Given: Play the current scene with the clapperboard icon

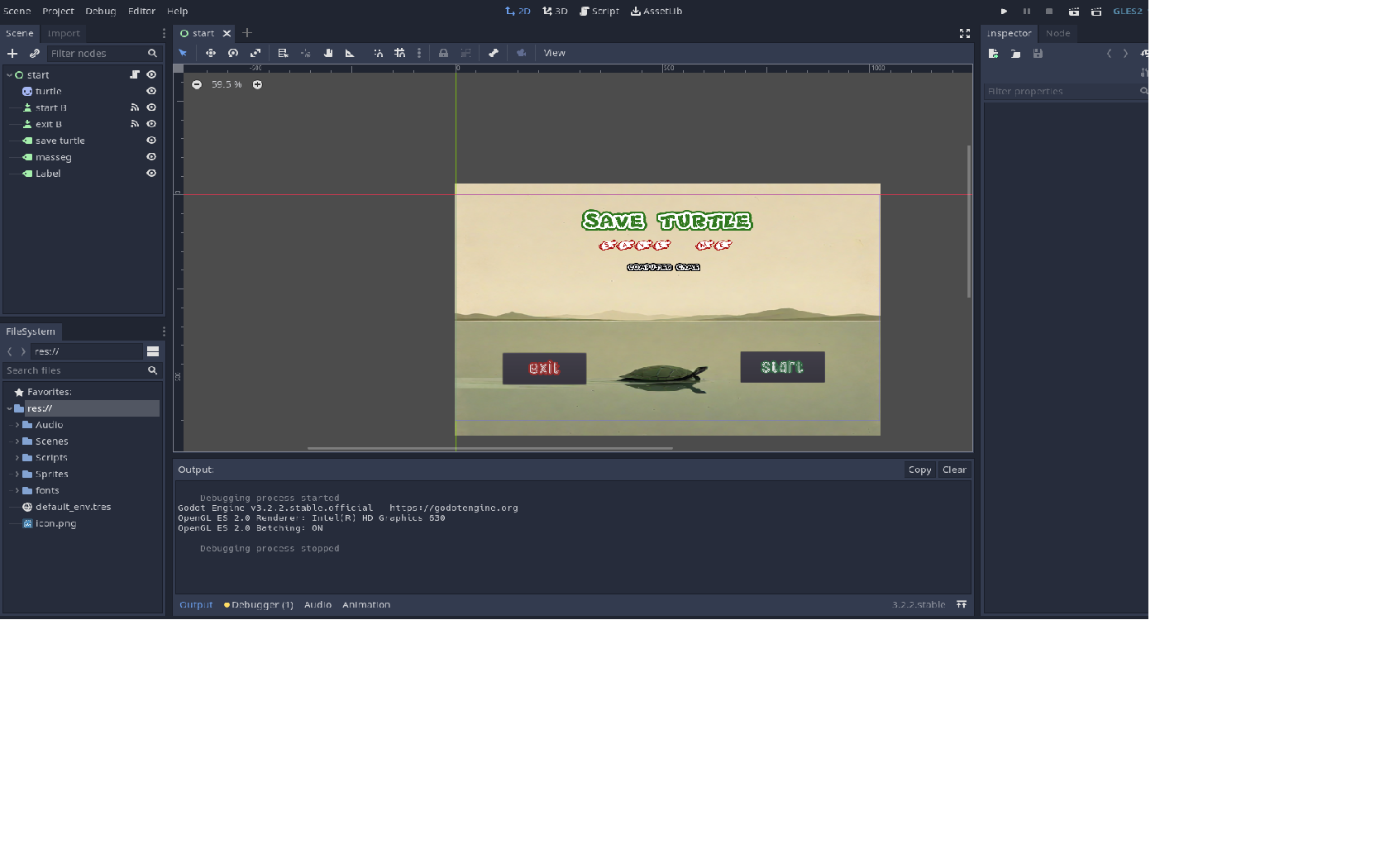Looking at the screenshot, I should pyautogui.click(x=1073, y=12).
